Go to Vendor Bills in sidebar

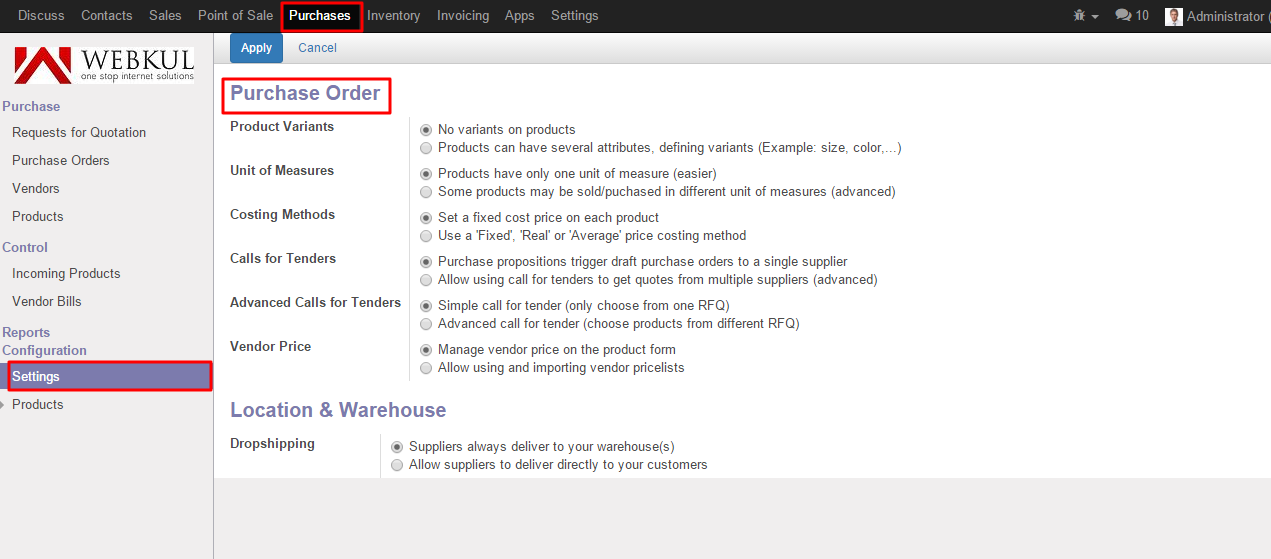[x=47, y=301]
